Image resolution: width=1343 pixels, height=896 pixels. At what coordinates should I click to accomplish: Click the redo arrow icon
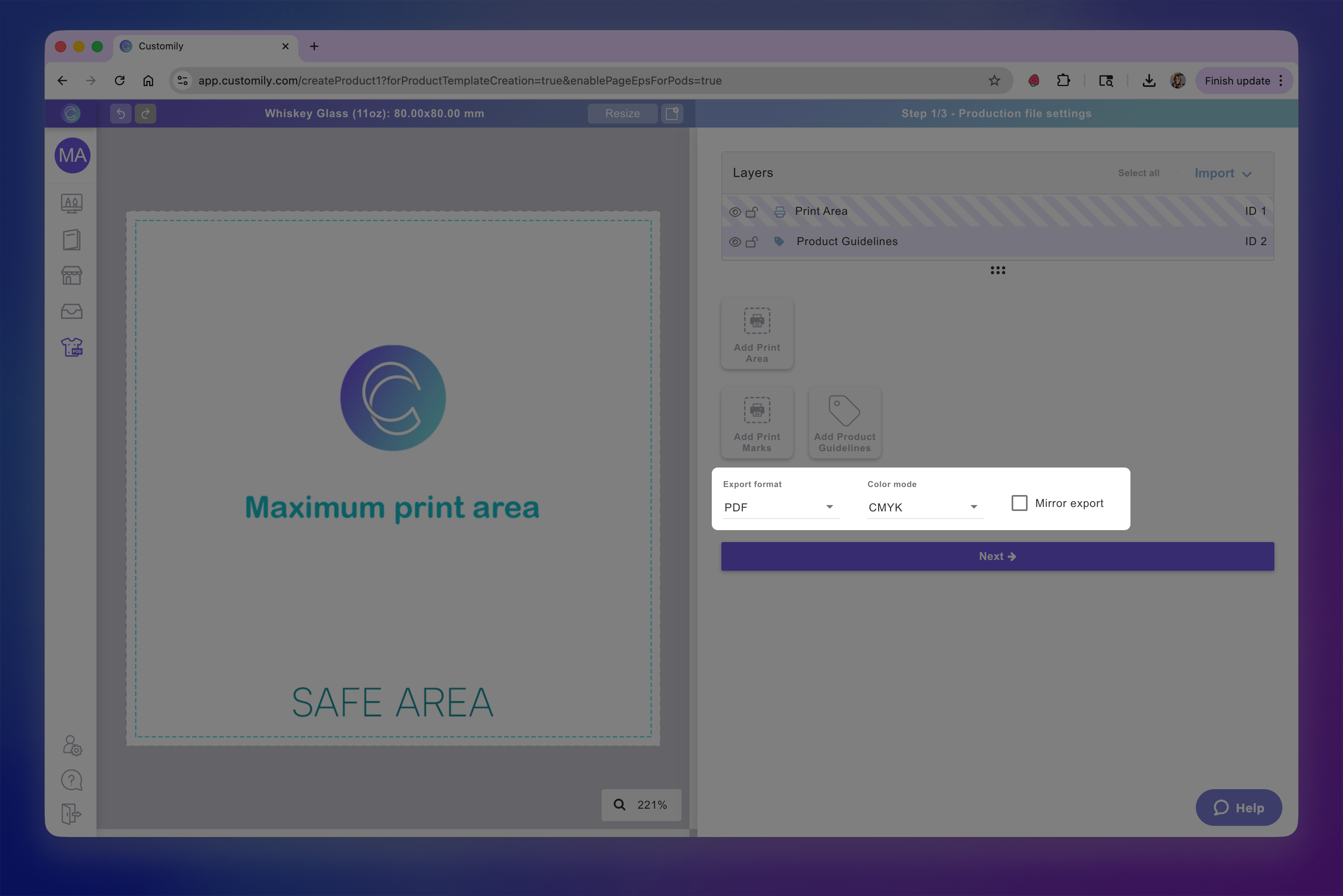coord(146,114)
